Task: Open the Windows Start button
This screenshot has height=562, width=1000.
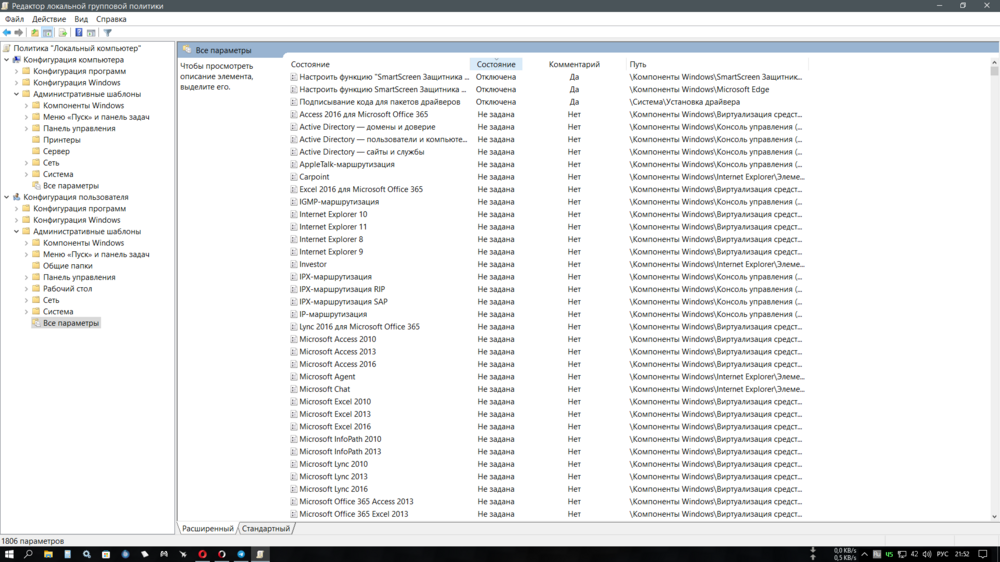Action: [9, 554]
